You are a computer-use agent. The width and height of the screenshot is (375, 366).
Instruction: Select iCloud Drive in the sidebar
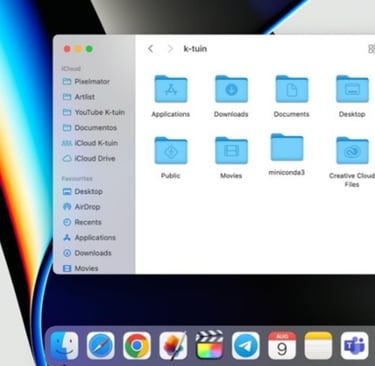pyautogui.click(x=89, y=158)
